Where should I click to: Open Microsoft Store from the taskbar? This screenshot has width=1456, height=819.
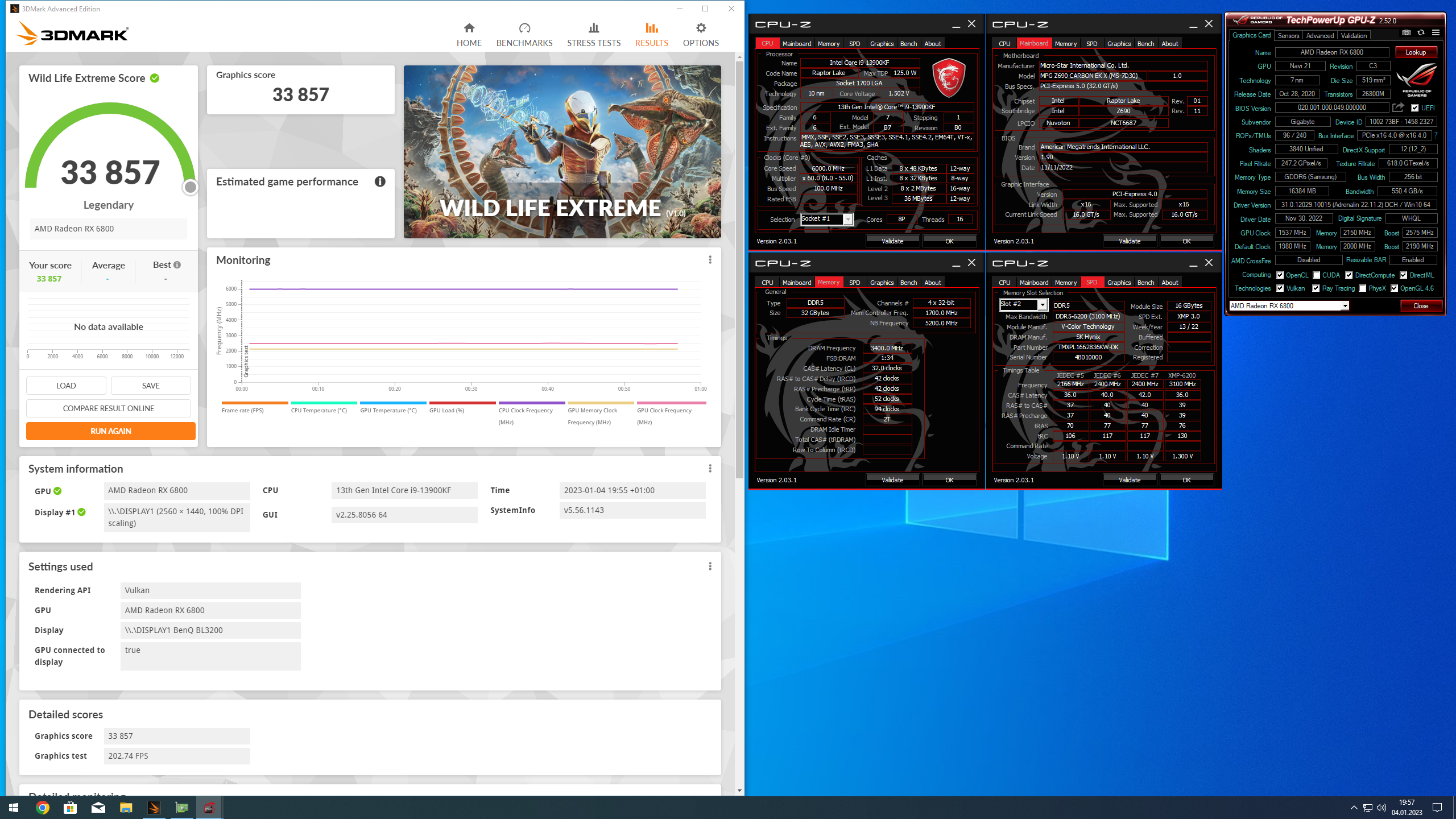pyautogui.click(x=70, y=808)
